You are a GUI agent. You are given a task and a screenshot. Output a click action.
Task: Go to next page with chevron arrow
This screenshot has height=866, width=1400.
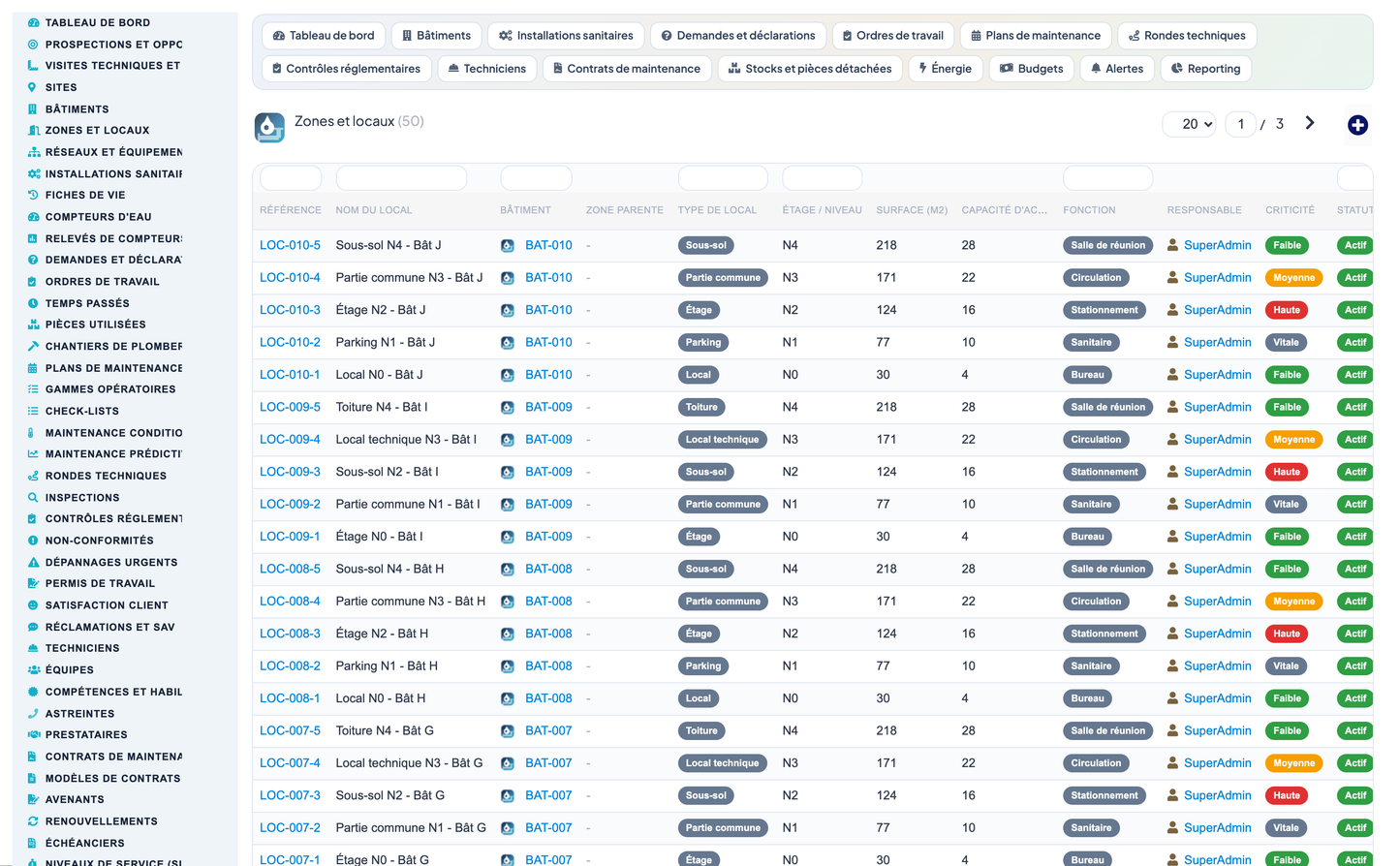1309,123
